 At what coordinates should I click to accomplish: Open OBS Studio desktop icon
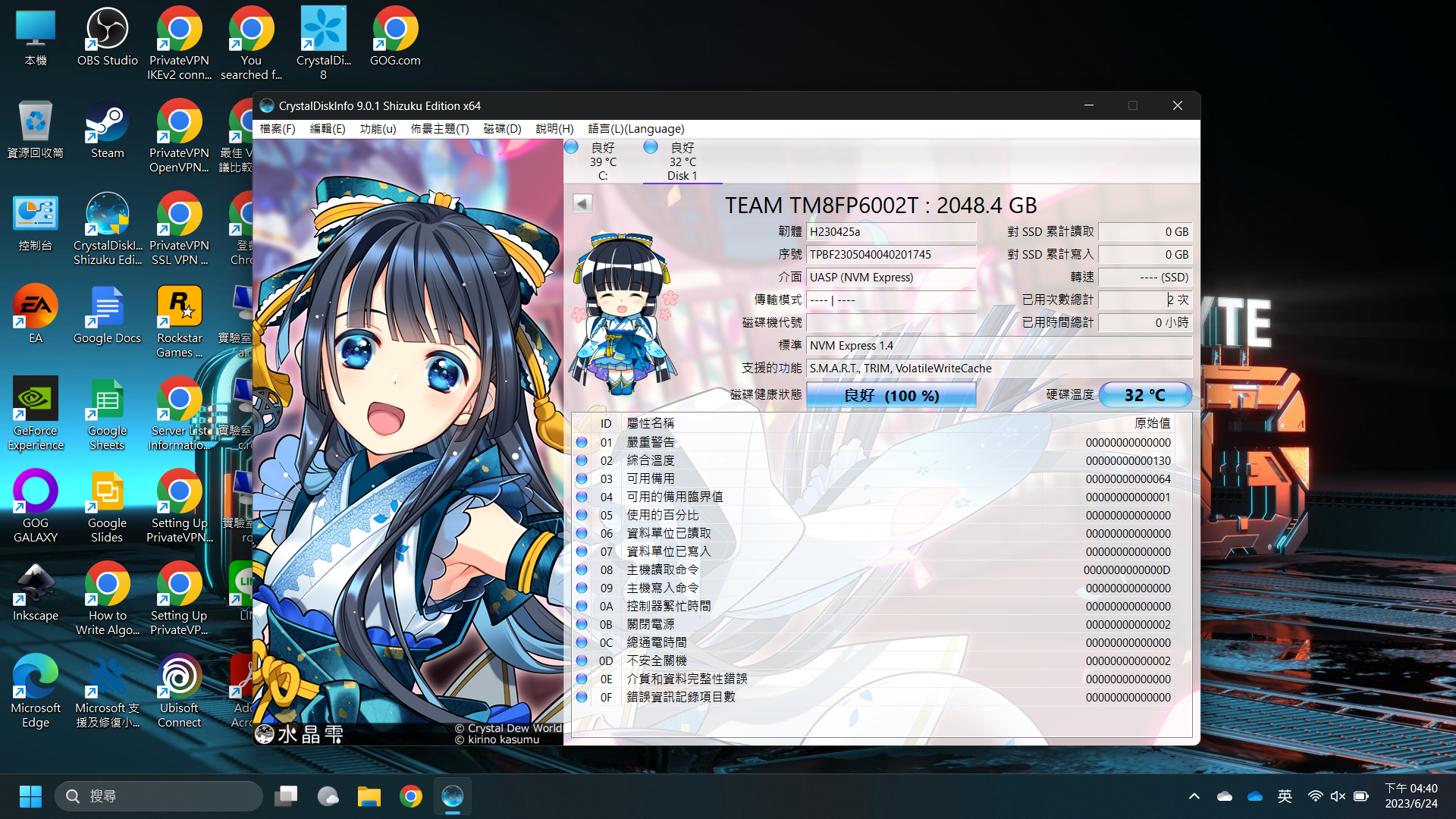(107, 36)
